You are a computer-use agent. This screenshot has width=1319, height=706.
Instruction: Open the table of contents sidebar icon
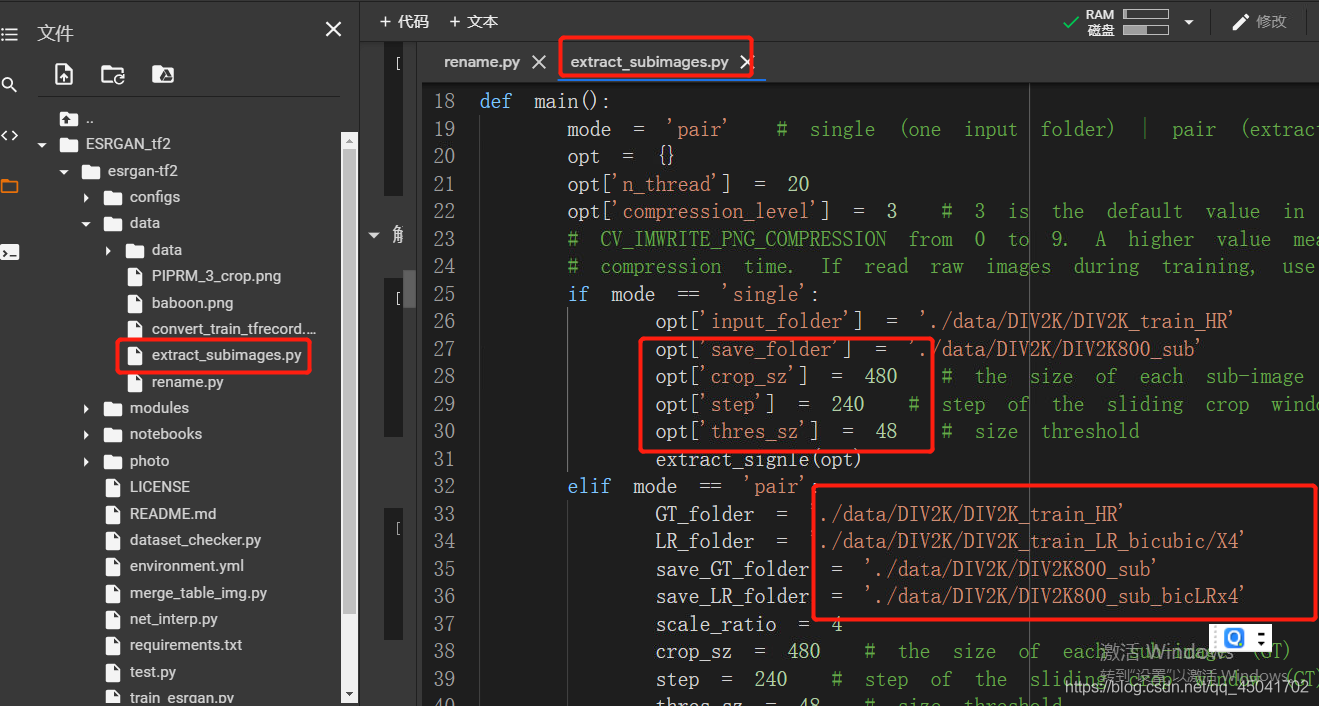[x=9, y=34]
